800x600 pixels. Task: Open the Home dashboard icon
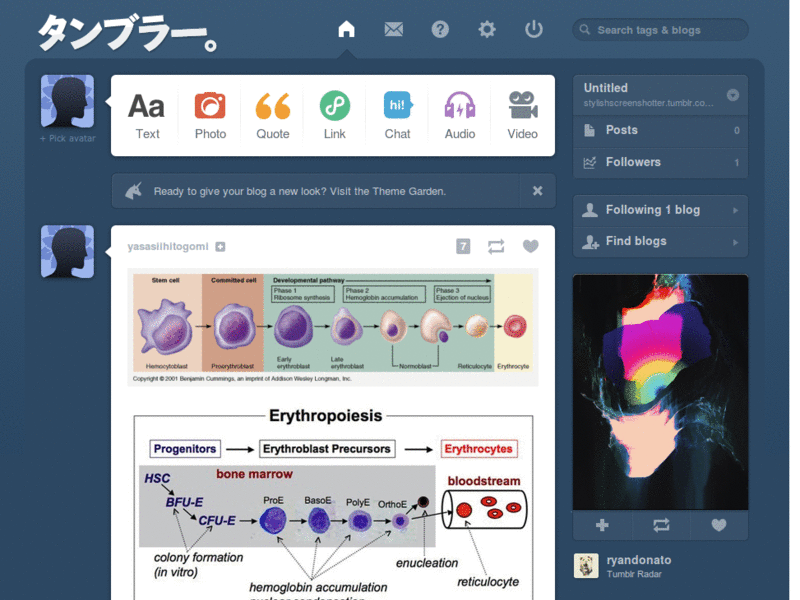click(x=346, y=29)
